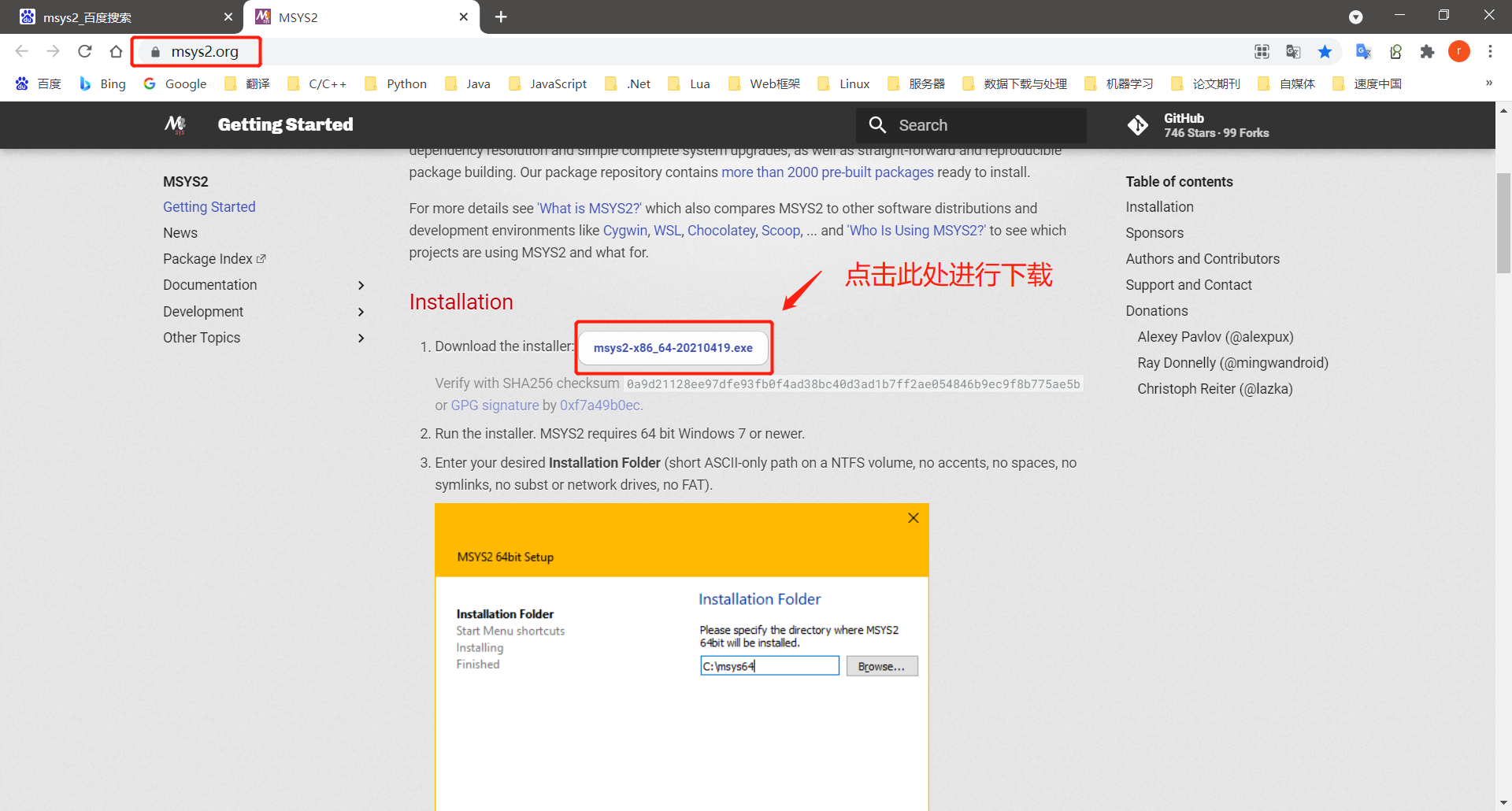Download msys2-x86_64-20210419.exe installer

coord(673,348)
